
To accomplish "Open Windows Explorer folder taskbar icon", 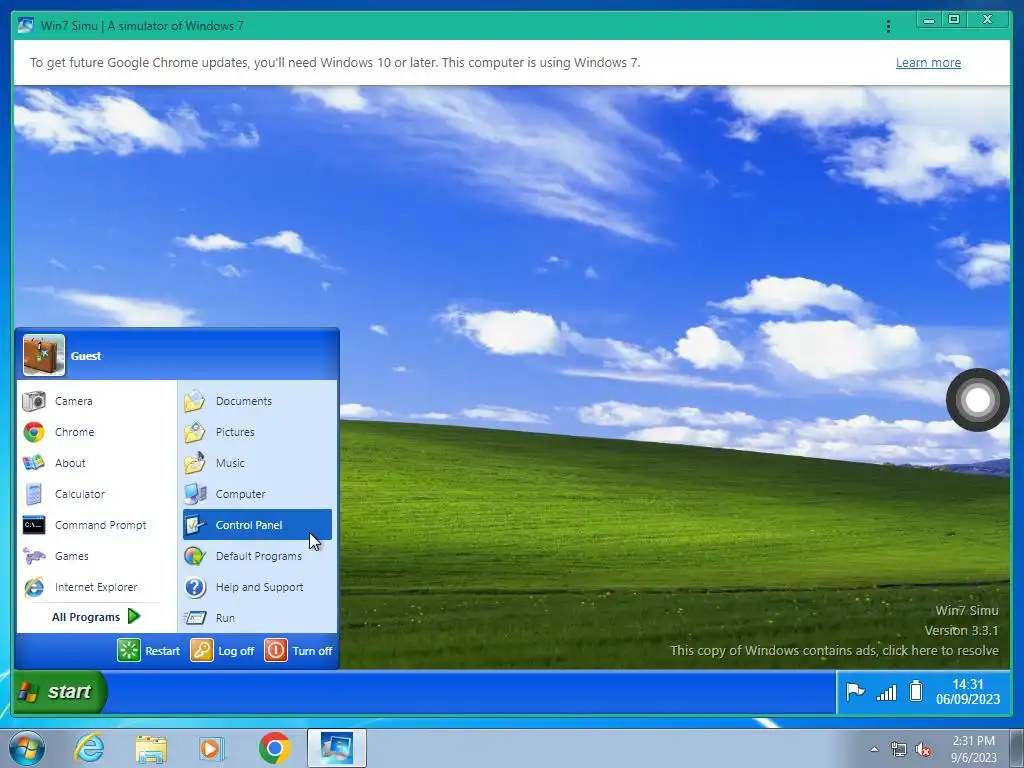I will tap(151, 749).
